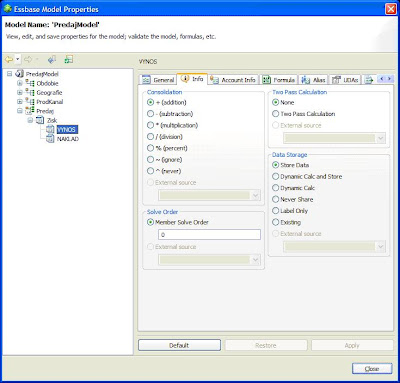Image resolution: width=400 pixels, height=383 pixels.
Task: Click the back navigation arrow icon
Action: coord(9,60)
